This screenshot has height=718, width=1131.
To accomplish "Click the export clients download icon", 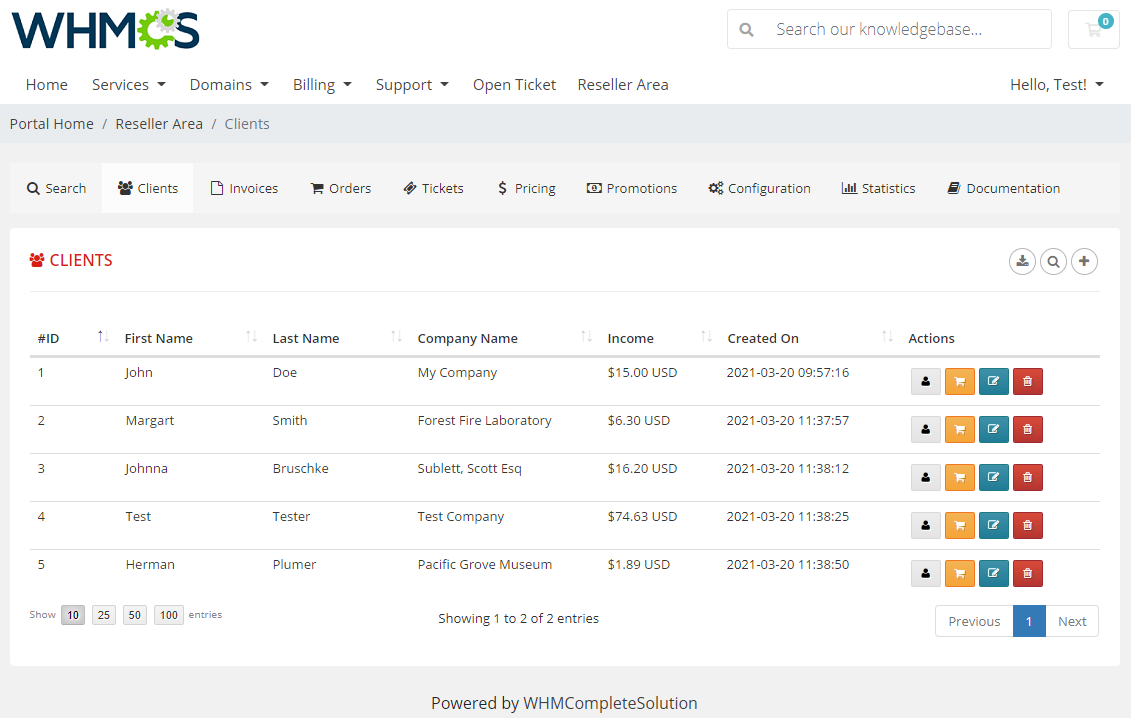I will [x=1022, y=261].
